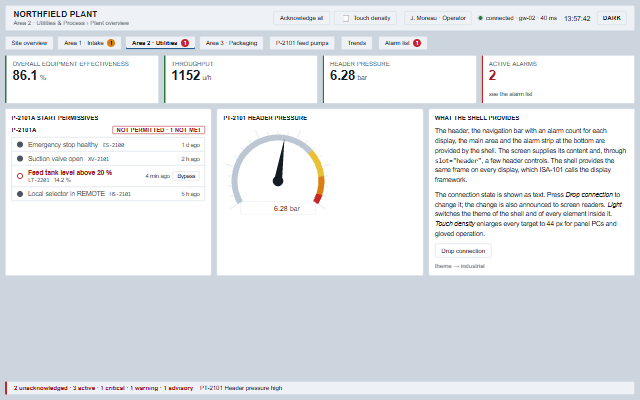
Task: Click the red alarm badge on Area 2 Utilities
Action: tap(185, 43)
